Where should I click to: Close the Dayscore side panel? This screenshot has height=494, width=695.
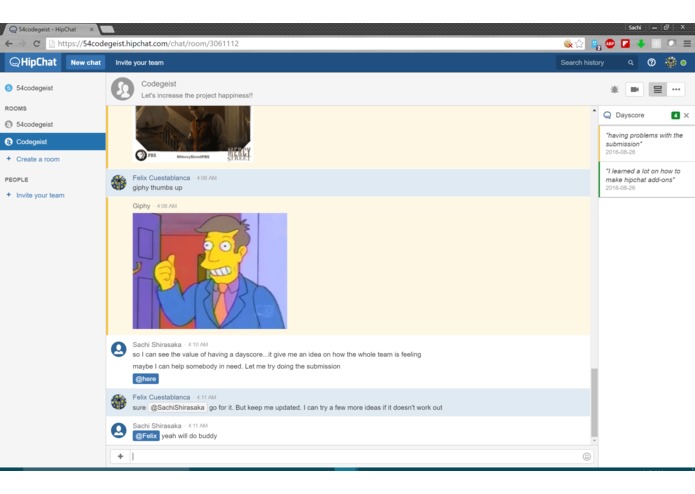(686, 115)
